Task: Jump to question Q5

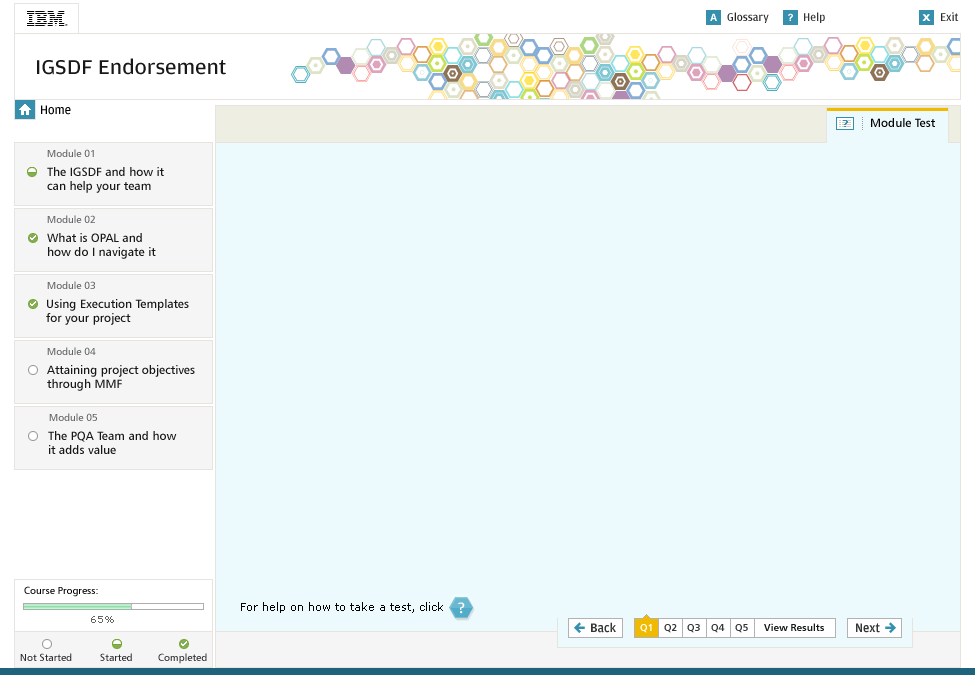Action: coord(742,628)
